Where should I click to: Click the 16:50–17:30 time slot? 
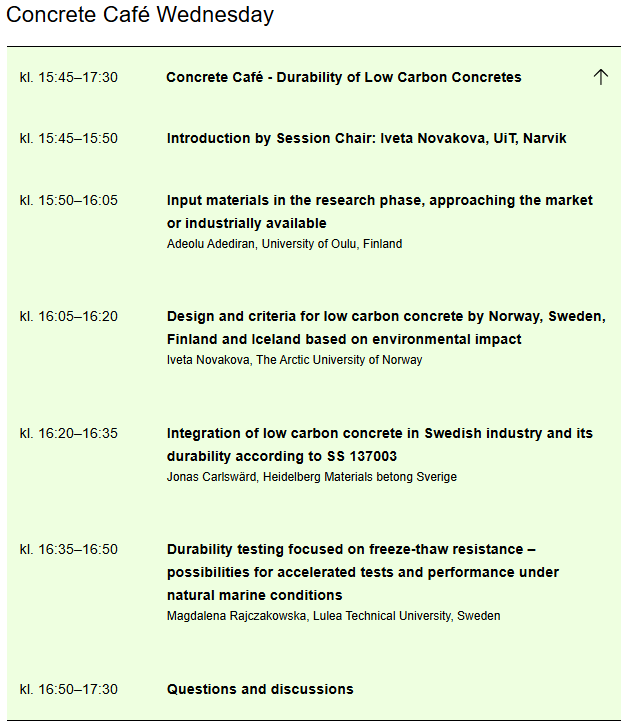pos(69,689)
